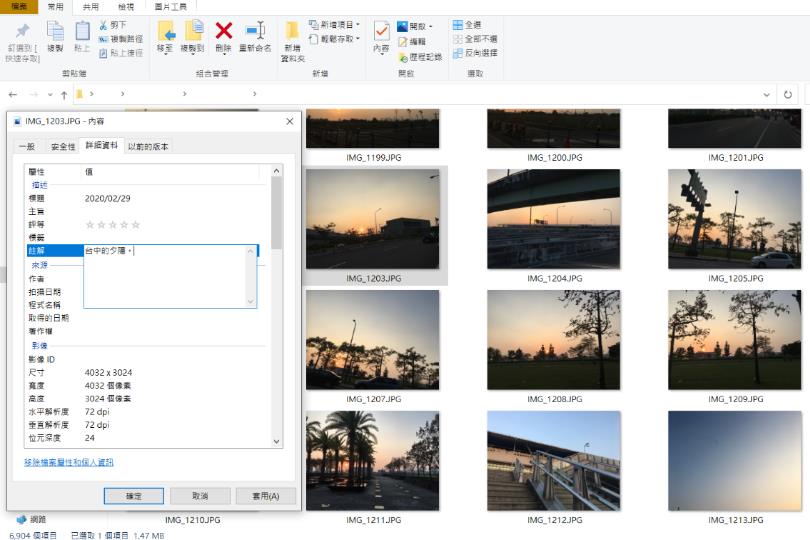Screen dimensions: 810x540
Task: Click the Remove Properties and Personal Information link
Action: tap(69, 462)
